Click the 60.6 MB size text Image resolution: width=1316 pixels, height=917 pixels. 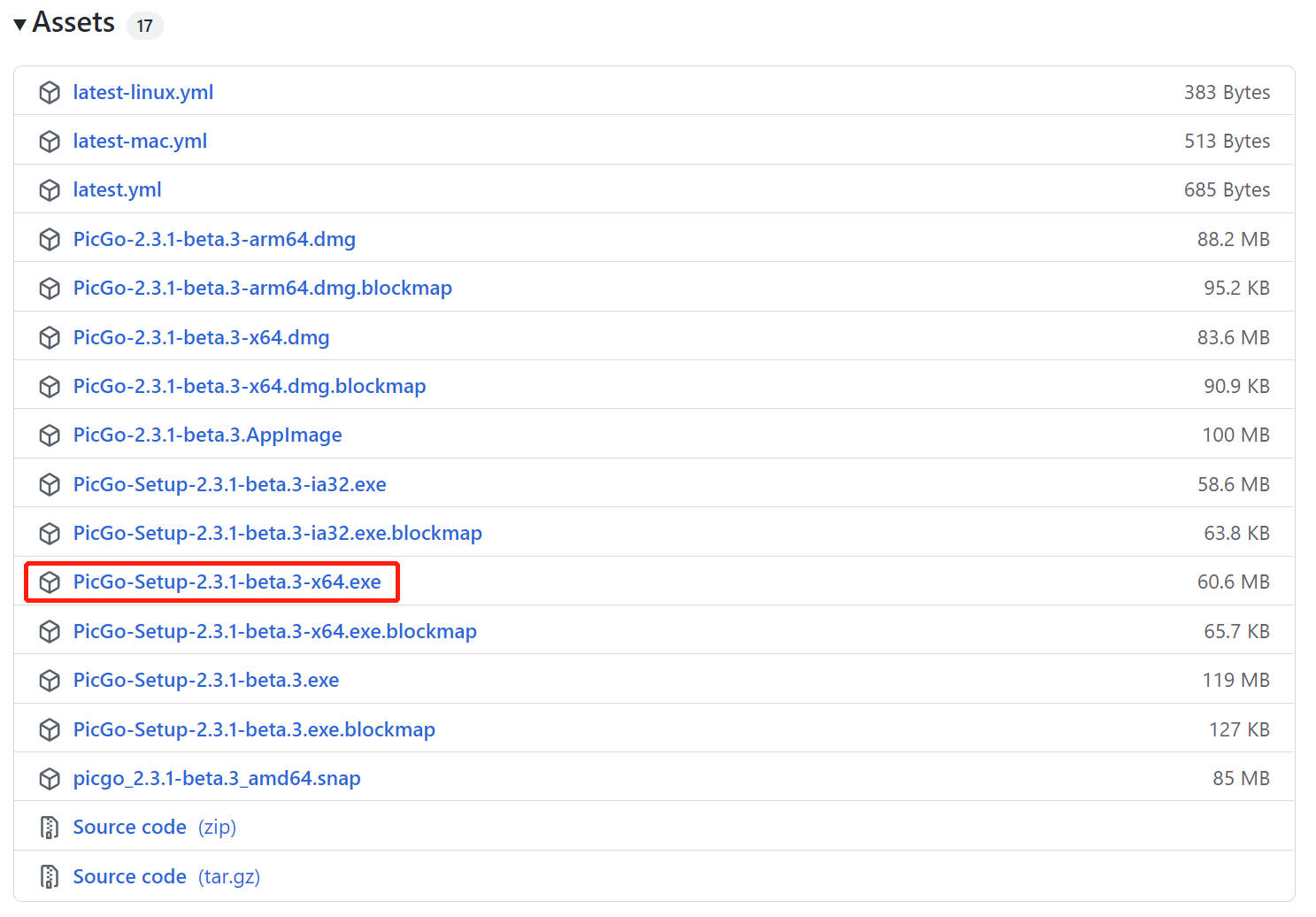click(1234, 582)
